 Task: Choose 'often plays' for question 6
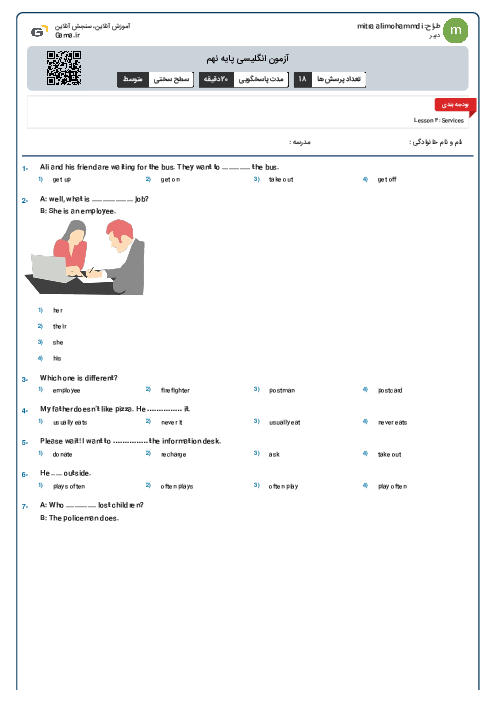click(x=177, y=486)
